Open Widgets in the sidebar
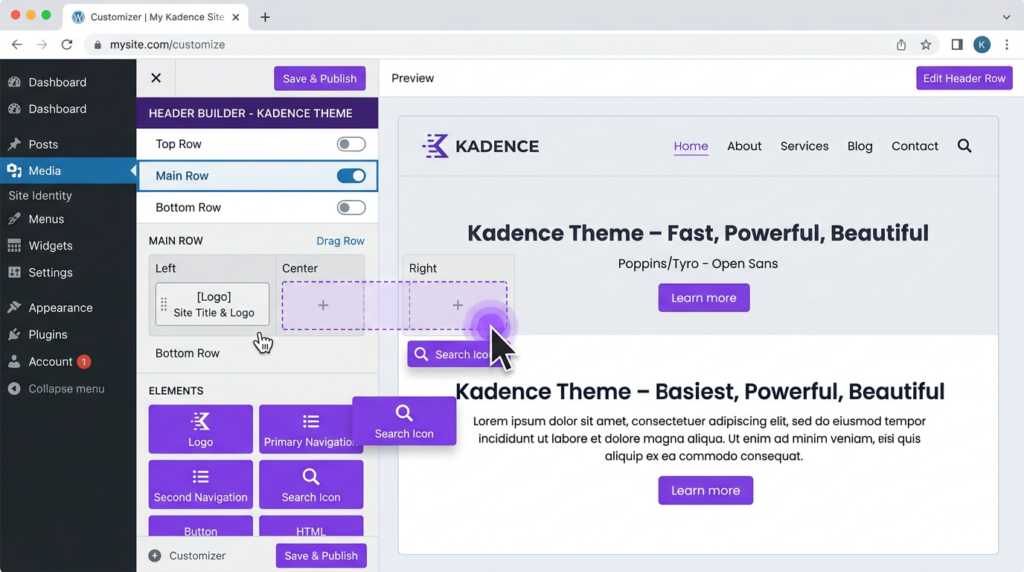This screenshot has width=1024, height=572. click(50, 246)
